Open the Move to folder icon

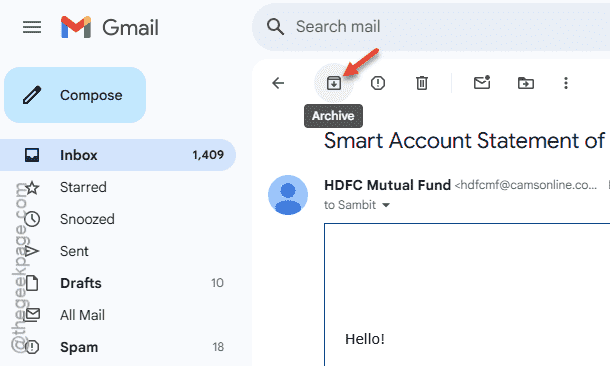[x=526, y=83]
